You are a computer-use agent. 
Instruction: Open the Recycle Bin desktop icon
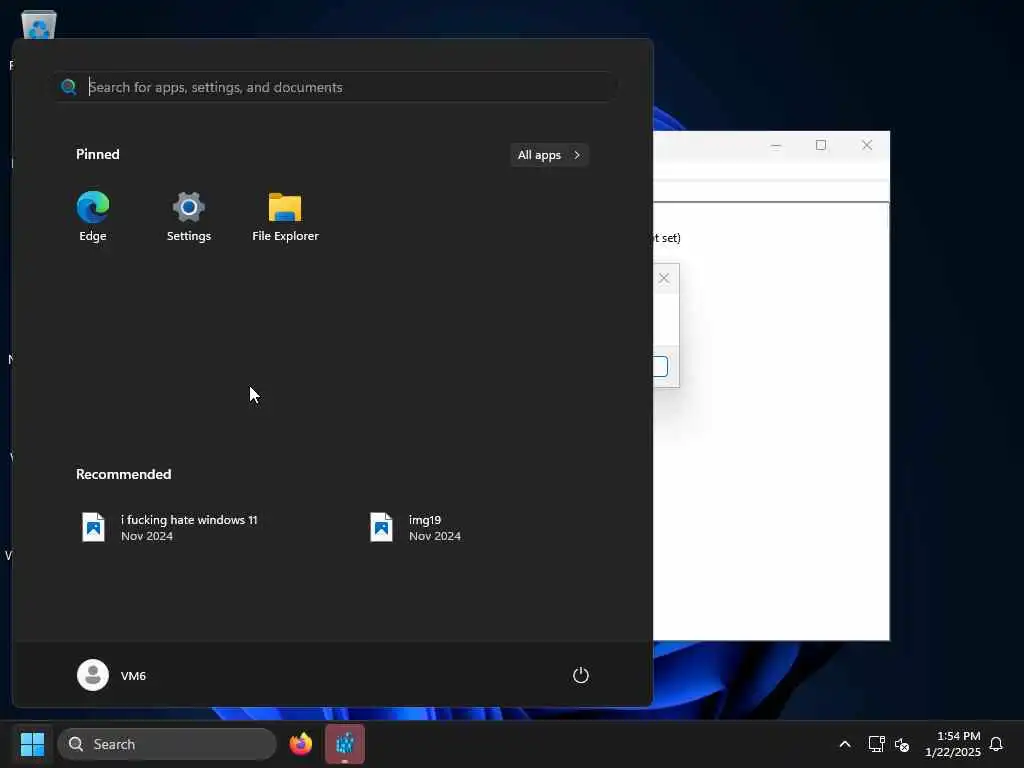pyautogui.click(x=39, y=24)
